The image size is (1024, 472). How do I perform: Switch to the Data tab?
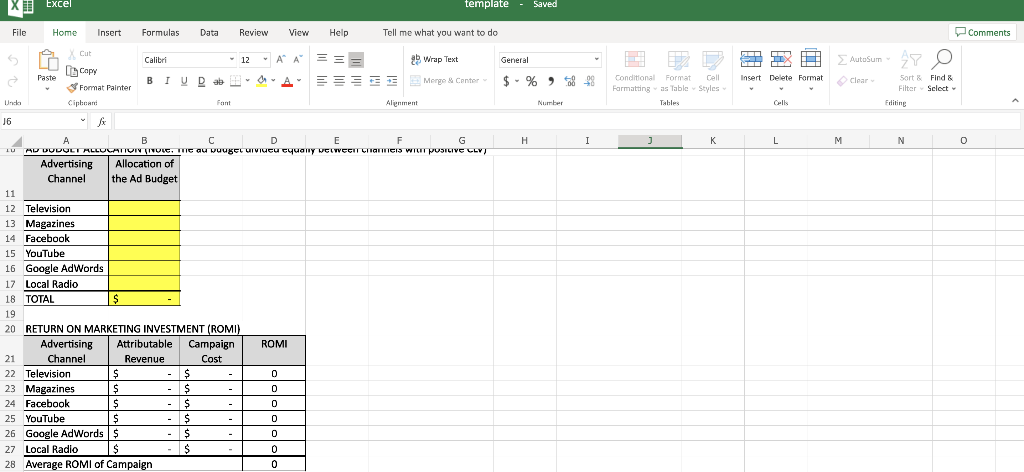(209, 33)
